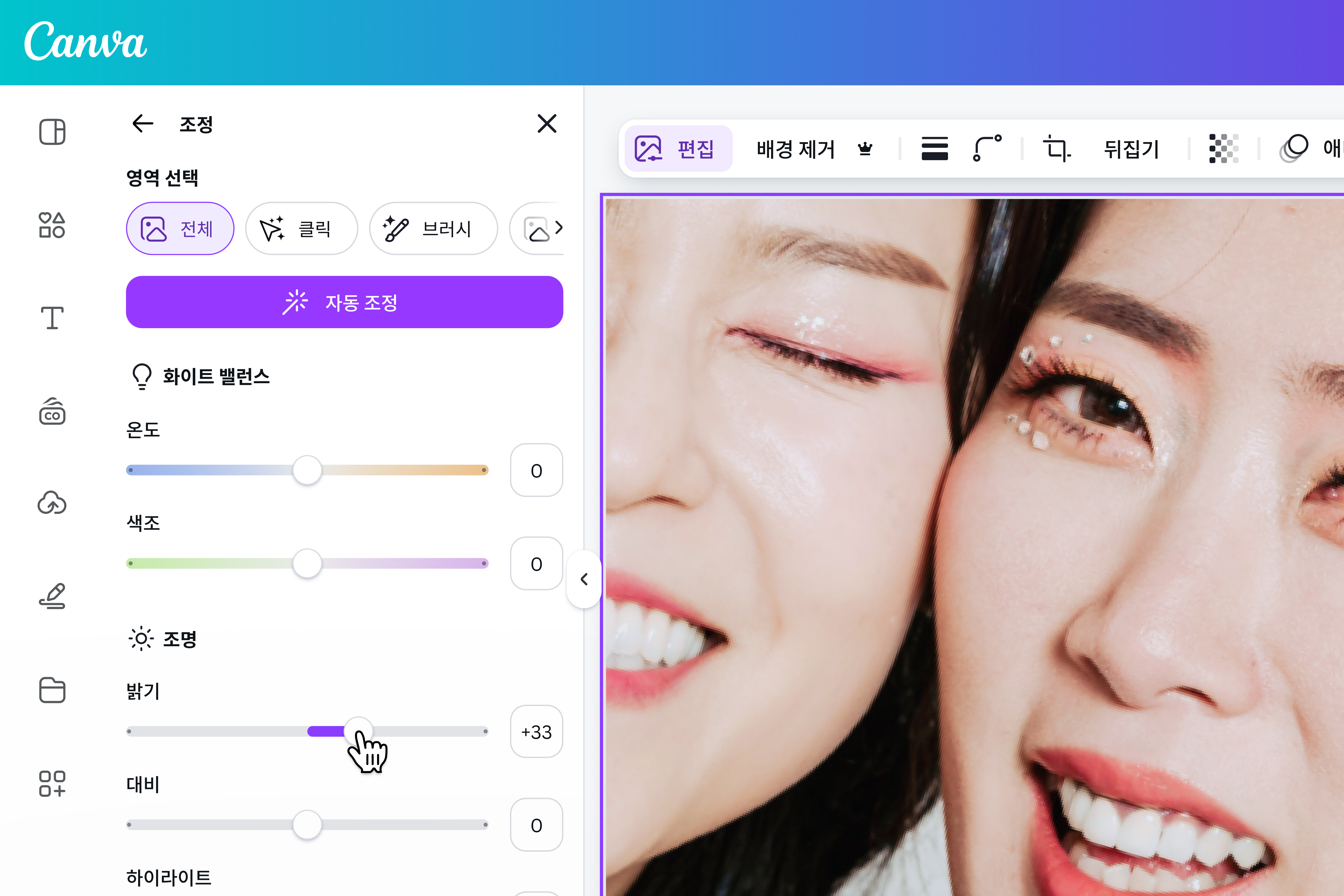Reveal more area selection options with chevron
1344x896 pixels.
coord(559,228)
